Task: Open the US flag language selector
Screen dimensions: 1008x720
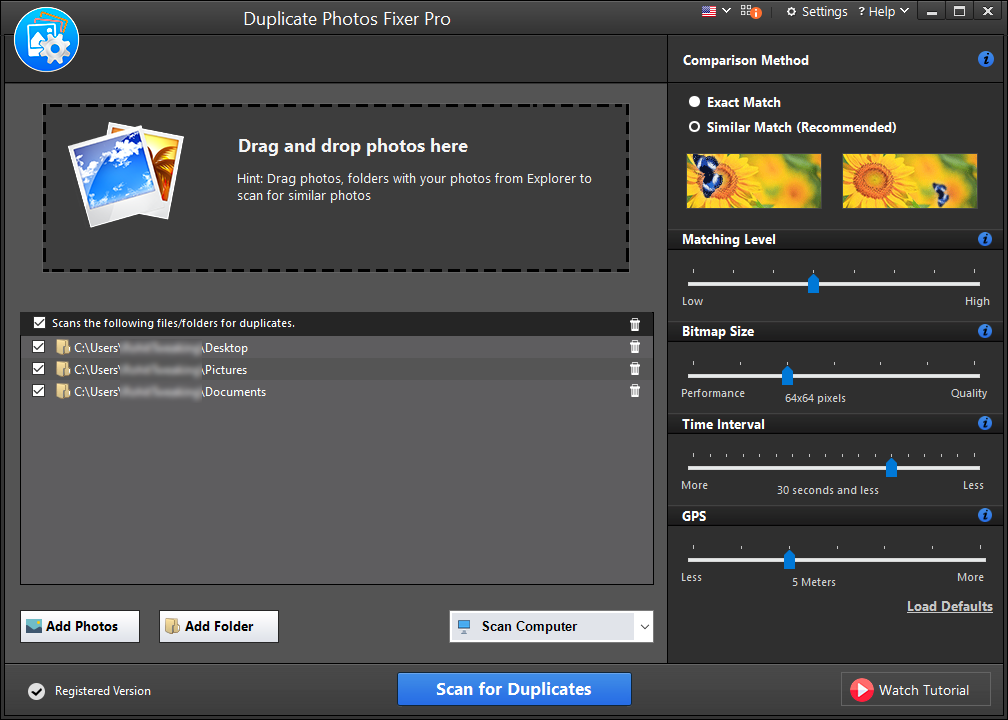Action: pyautogui.click(x=709, y=11)
